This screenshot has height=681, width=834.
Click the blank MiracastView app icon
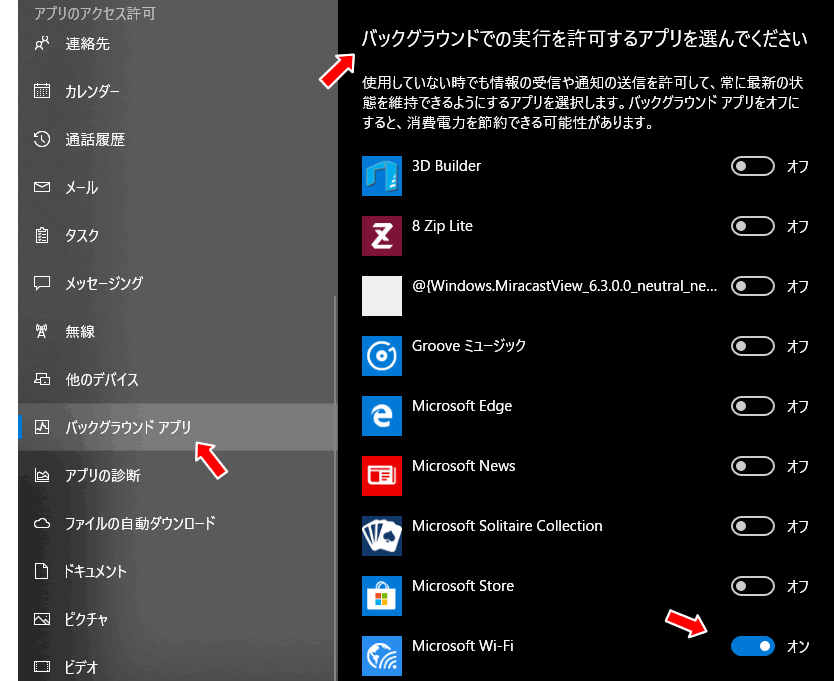coord(382,296)
